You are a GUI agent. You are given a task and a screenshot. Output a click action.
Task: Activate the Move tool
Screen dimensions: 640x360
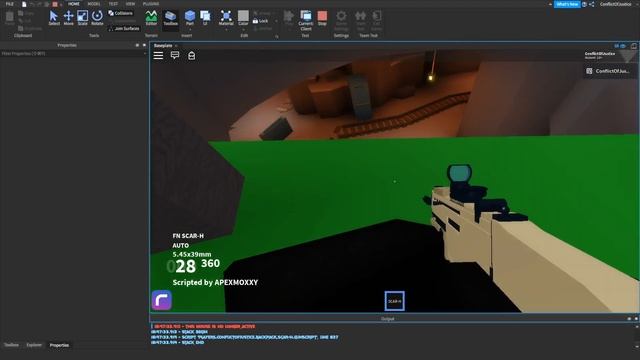pos(68,18)
